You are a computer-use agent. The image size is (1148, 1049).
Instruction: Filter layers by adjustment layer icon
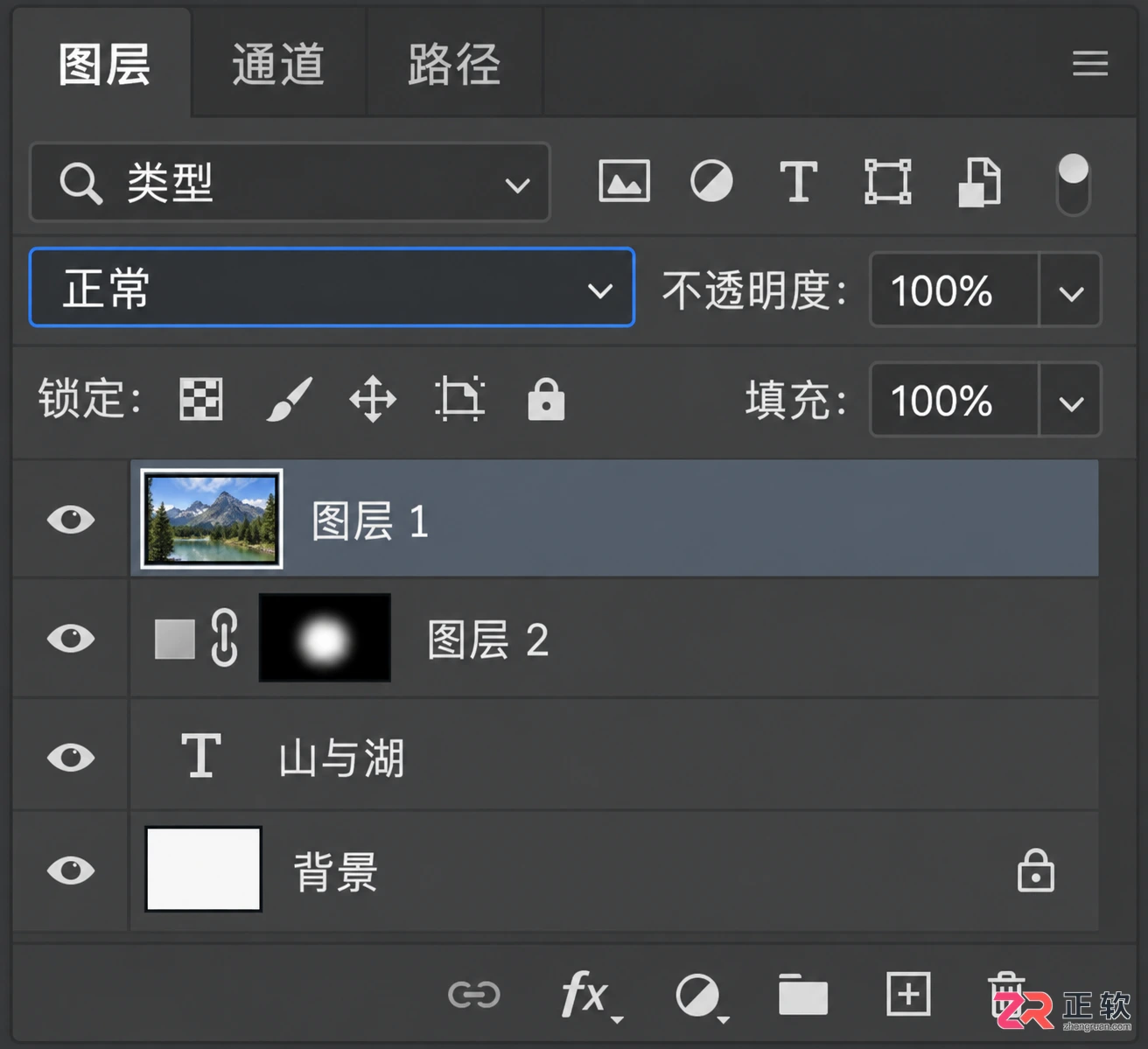711,181
